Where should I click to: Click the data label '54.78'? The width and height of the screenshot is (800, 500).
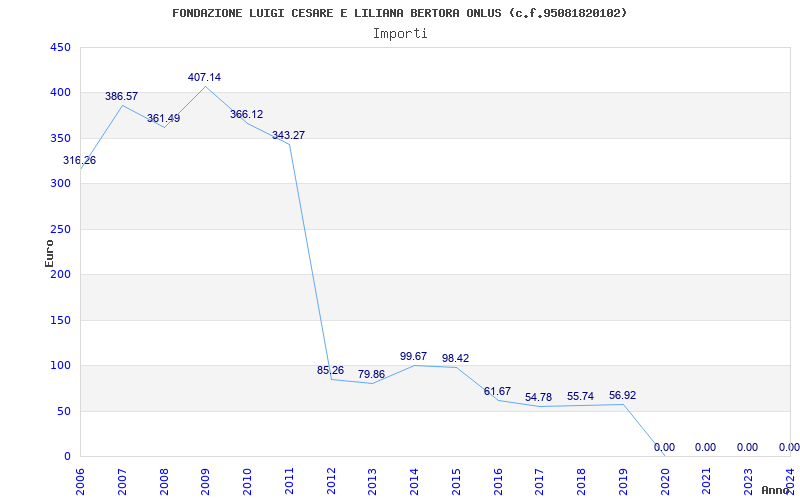click(x=538, y=397)
